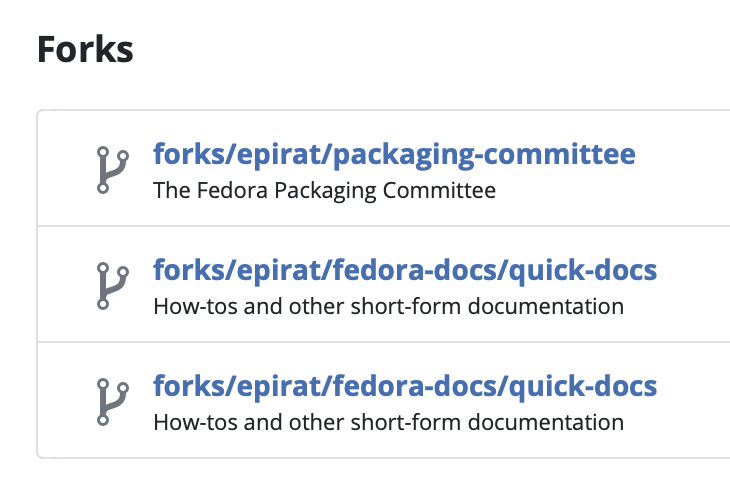
Task: Click the fork icon in the last row
Action: pyautogui.click(x=113, y=402)
